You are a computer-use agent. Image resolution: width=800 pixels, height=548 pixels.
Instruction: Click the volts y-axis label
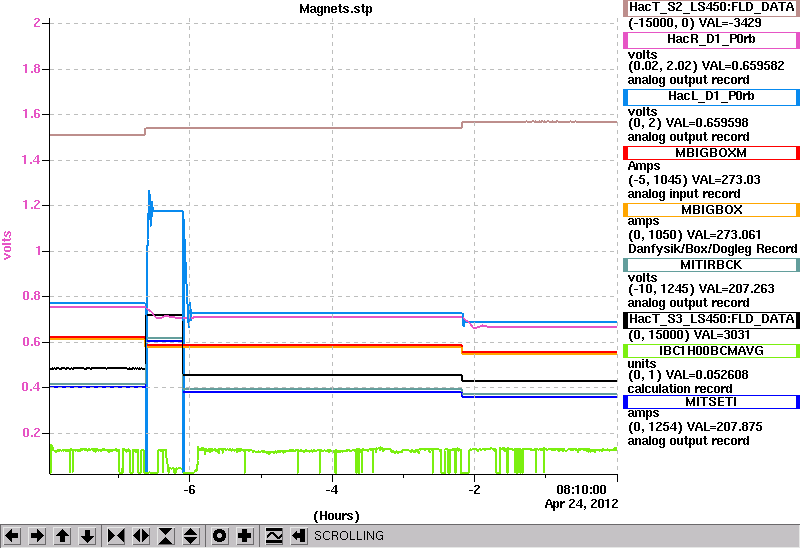click(x=7, y=245)
